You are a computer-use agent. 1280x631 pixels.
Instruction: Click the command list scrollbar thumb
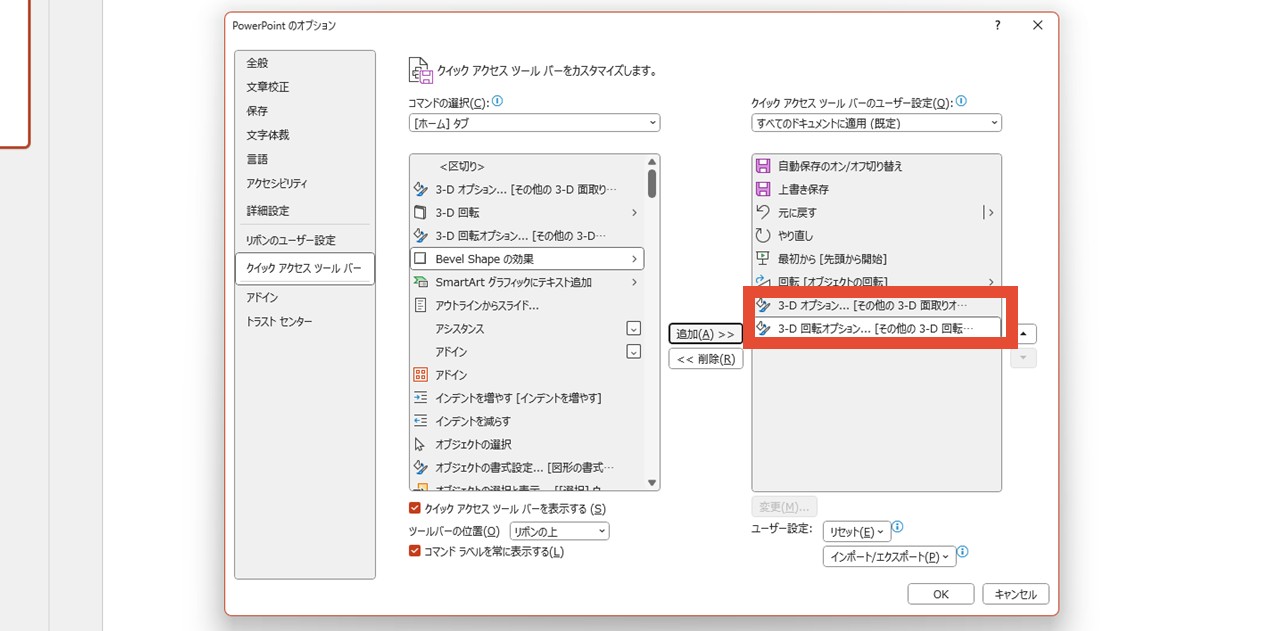[x=652, y=183]
